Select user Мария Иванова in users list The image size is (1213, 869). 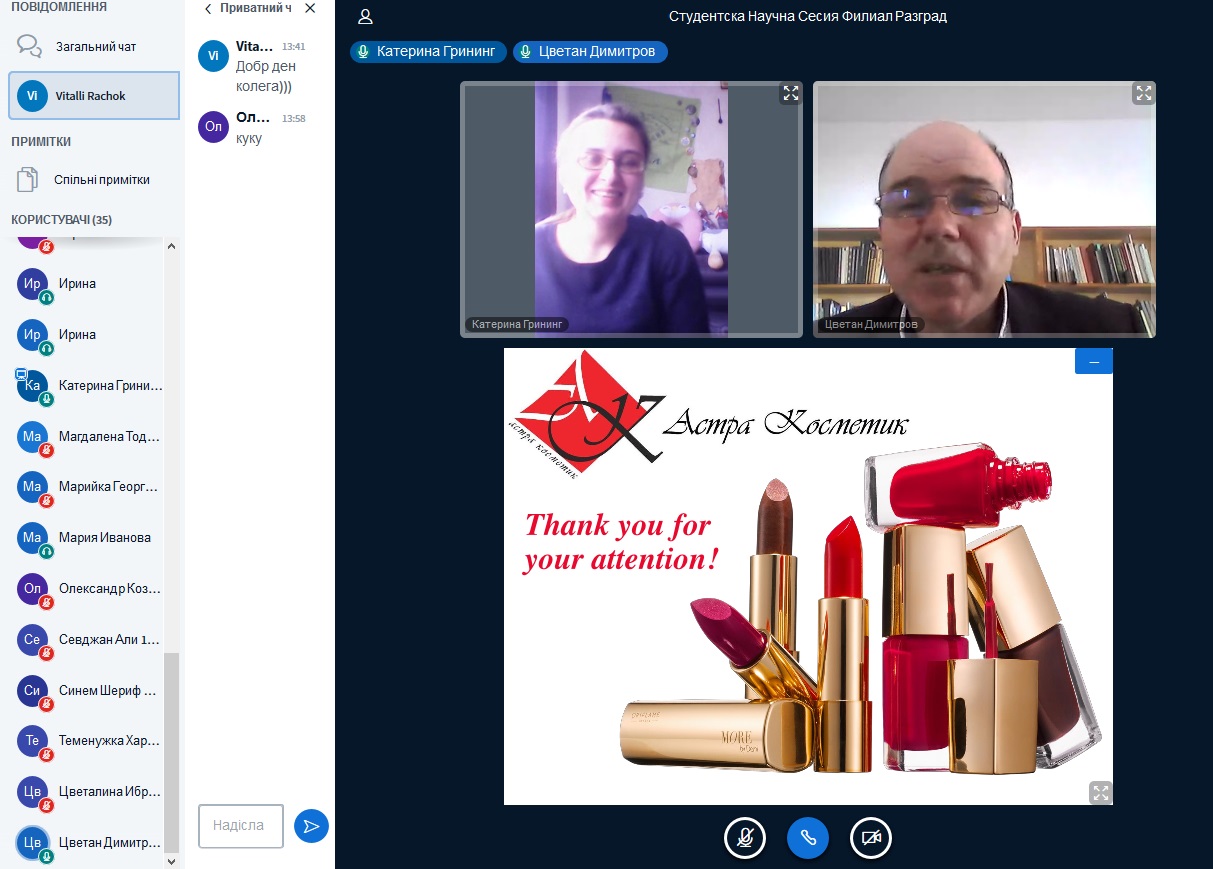(x=89, y=538)
